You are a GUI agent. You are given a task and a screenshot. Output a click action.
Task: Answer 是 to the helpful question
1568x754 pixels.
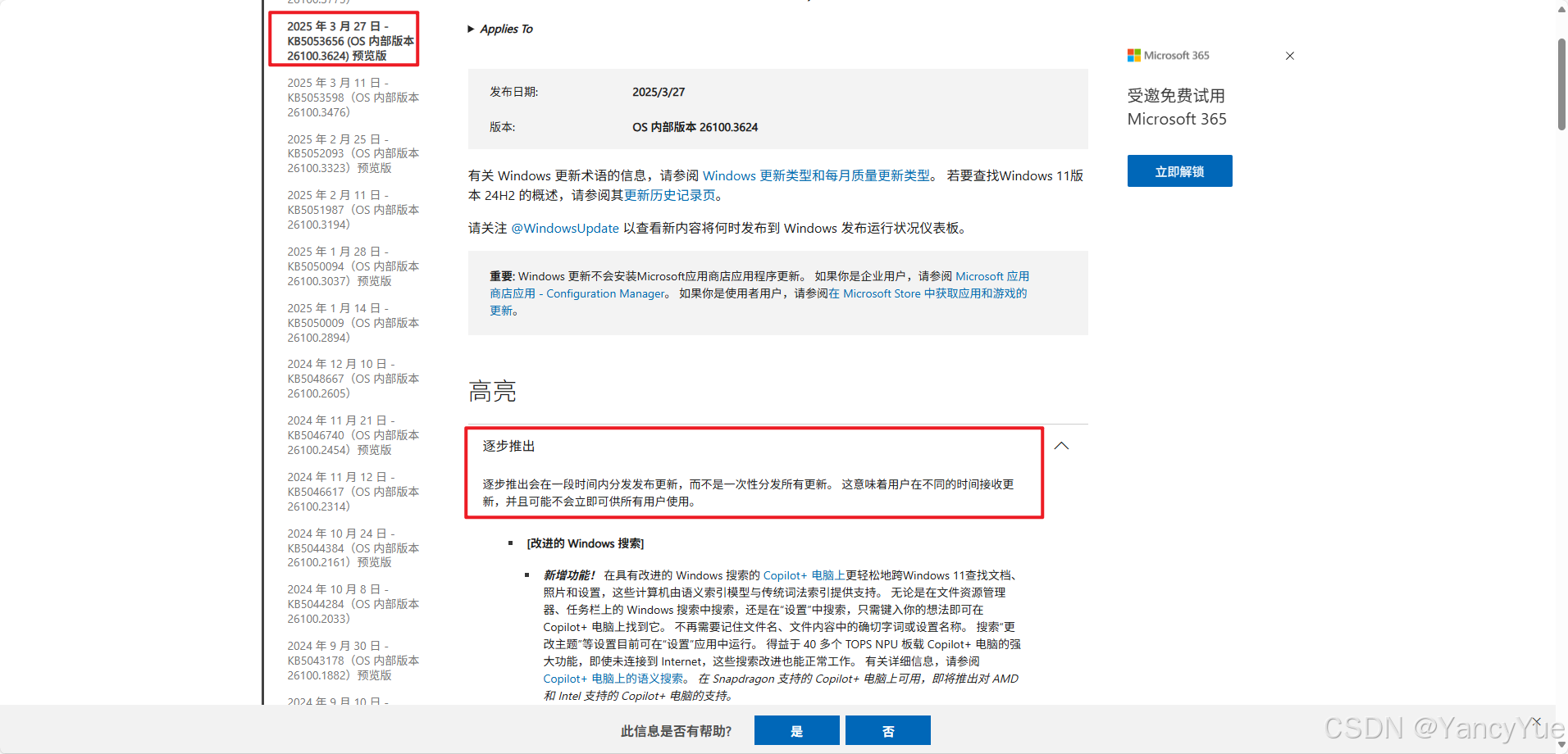point(796,730)
